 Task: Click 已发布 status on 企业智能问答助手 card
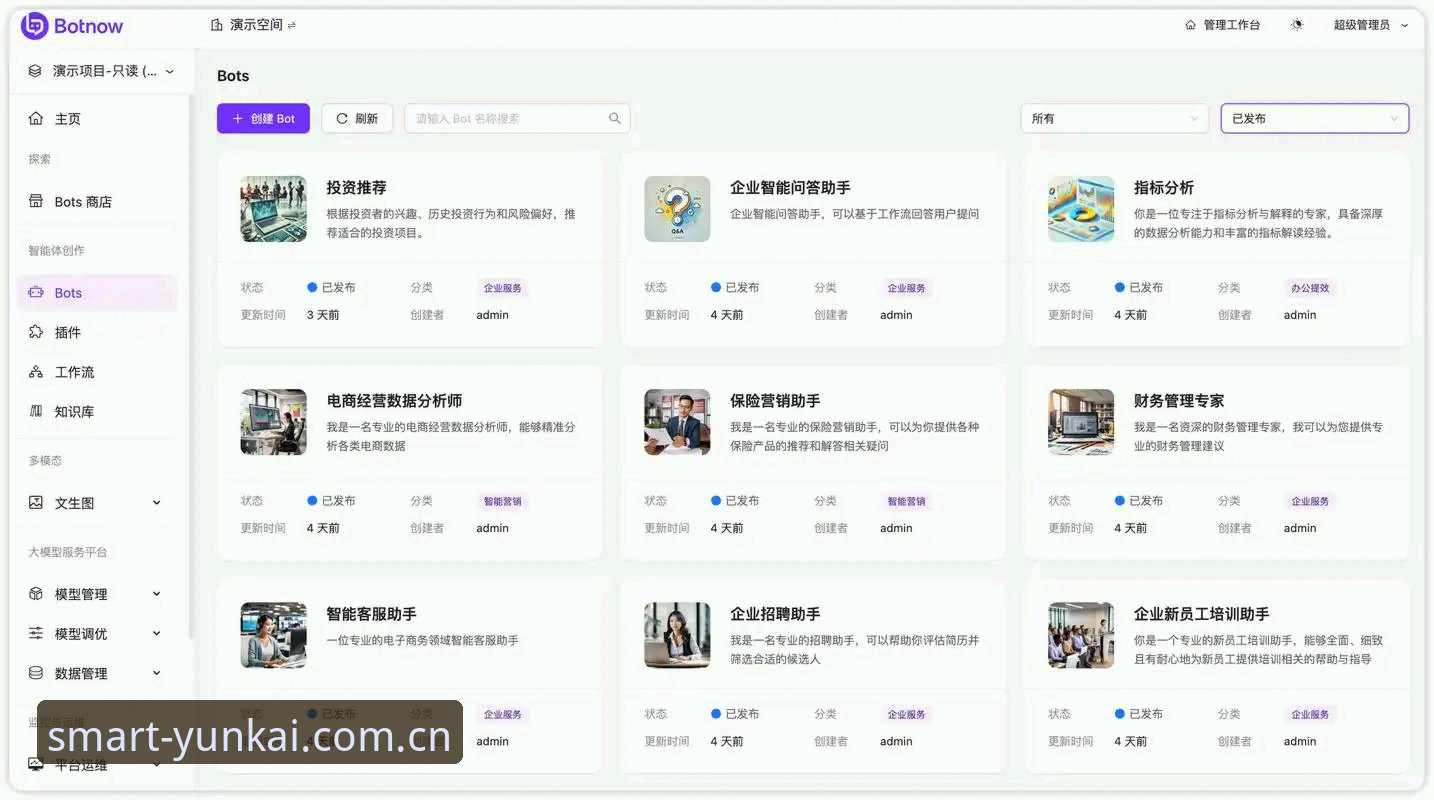pyautogui.click(x=735, y=288)
